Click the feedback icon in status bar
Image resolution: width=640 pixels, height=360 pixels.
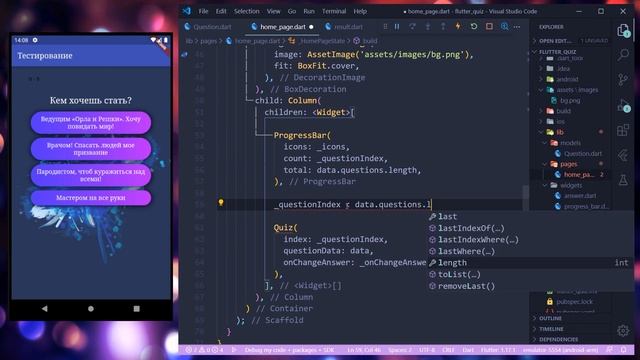pos(609,350)
